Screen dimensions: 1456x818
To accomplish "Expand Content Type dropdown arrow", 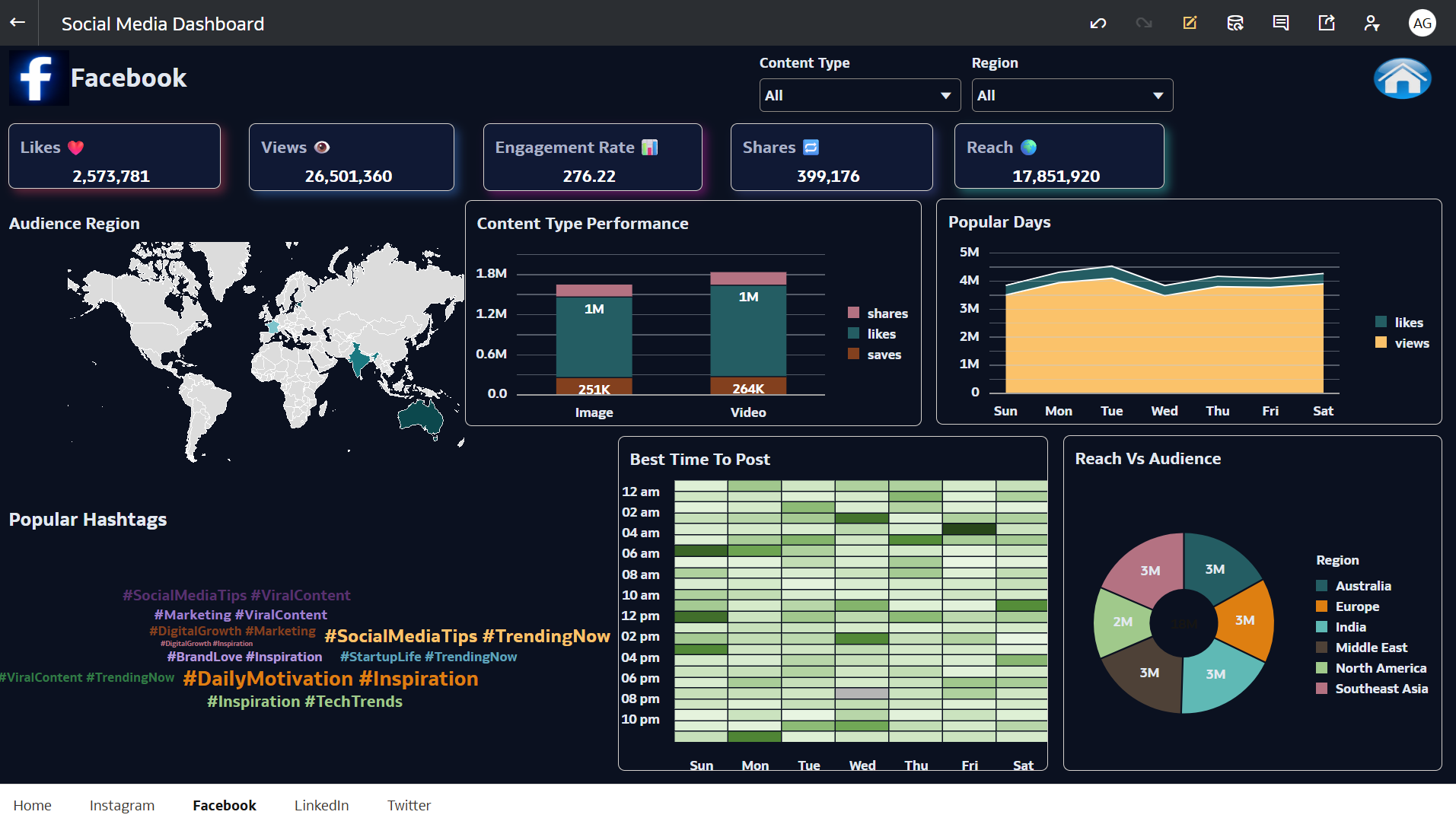I will tap(945, 96).
